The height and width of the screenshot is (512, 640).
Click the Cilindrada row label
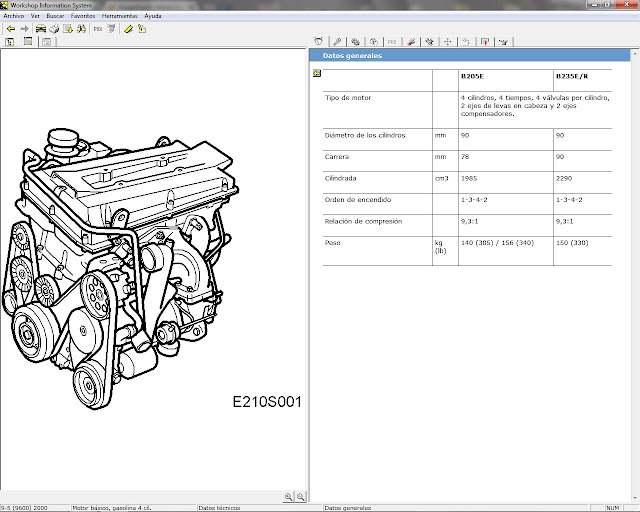point(340,178)
